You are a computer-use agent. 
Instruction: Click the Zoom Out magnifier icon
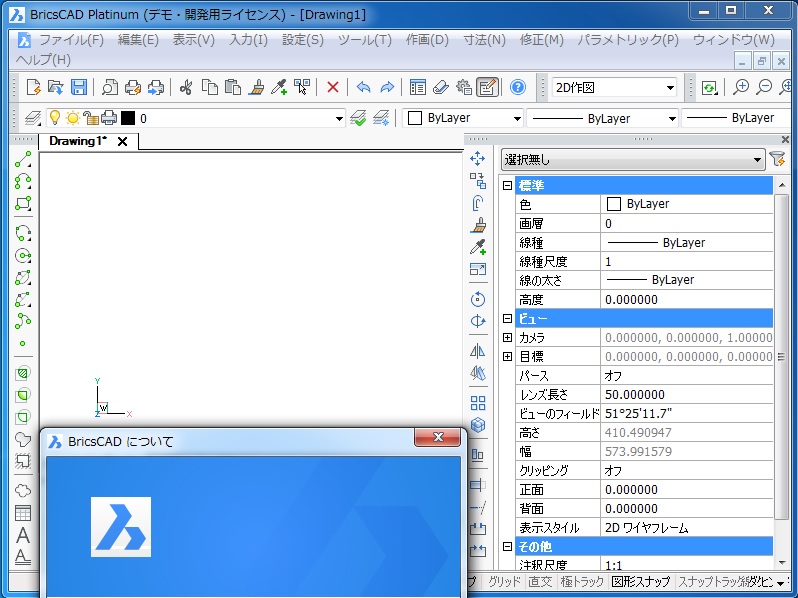(764, 87)
